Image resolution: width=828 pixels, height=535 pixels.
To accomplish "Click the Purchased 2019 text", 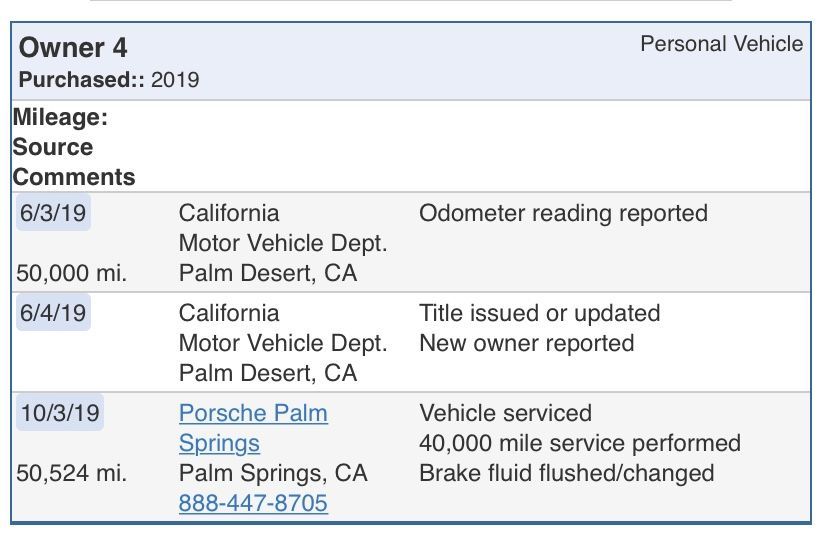I will tap(109, 80).
